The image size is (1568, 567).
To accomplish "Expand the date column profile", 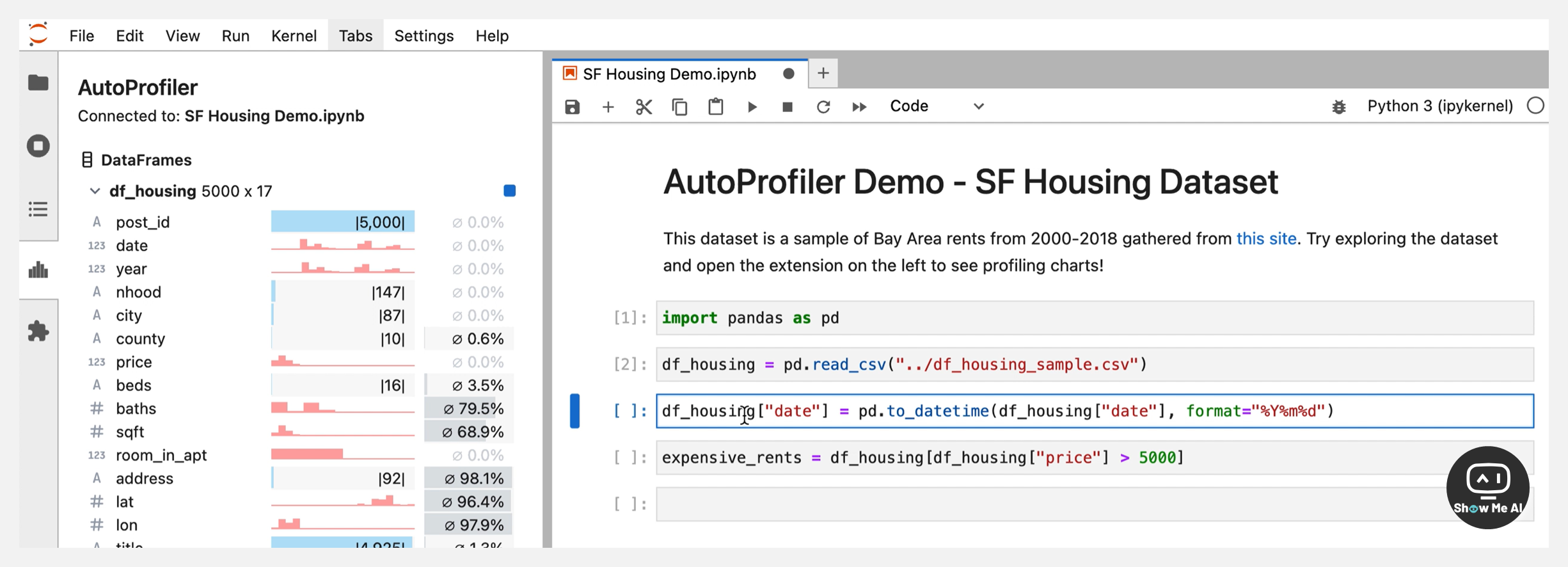I will click(x=297, y=245).
